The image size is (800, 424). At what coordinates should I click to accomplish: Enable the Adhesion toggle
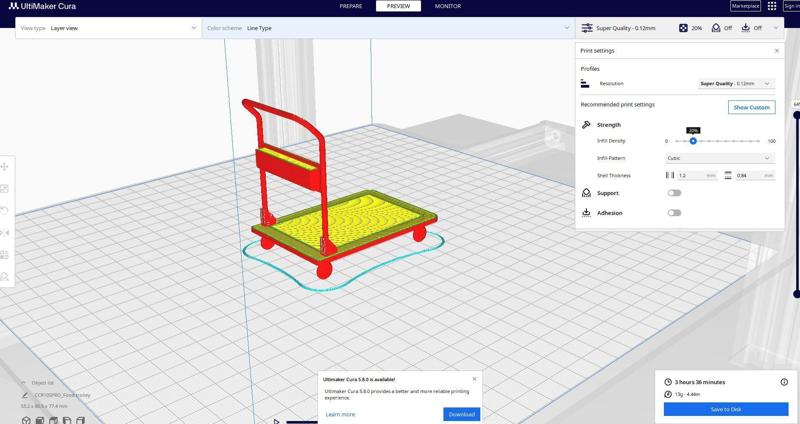point(674,213)
